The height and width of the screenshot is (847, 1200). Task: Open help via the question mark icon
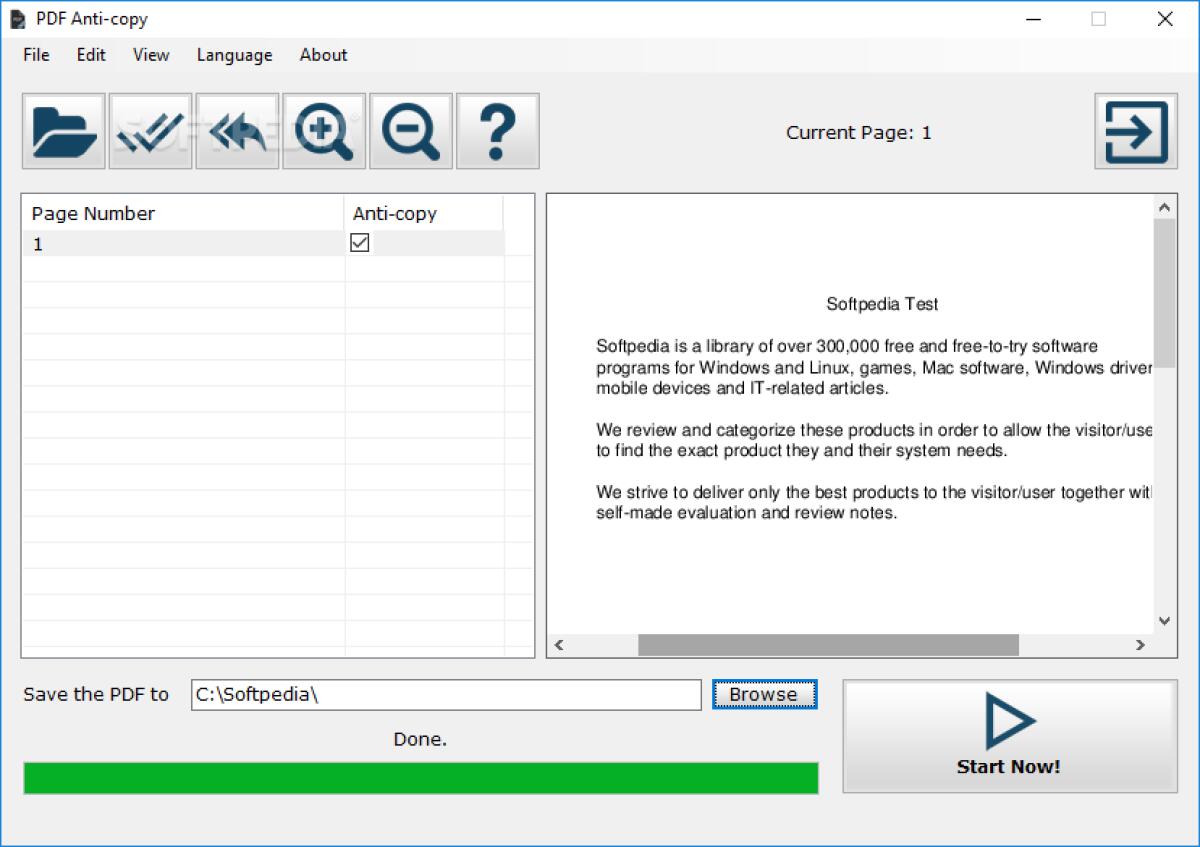498,131
